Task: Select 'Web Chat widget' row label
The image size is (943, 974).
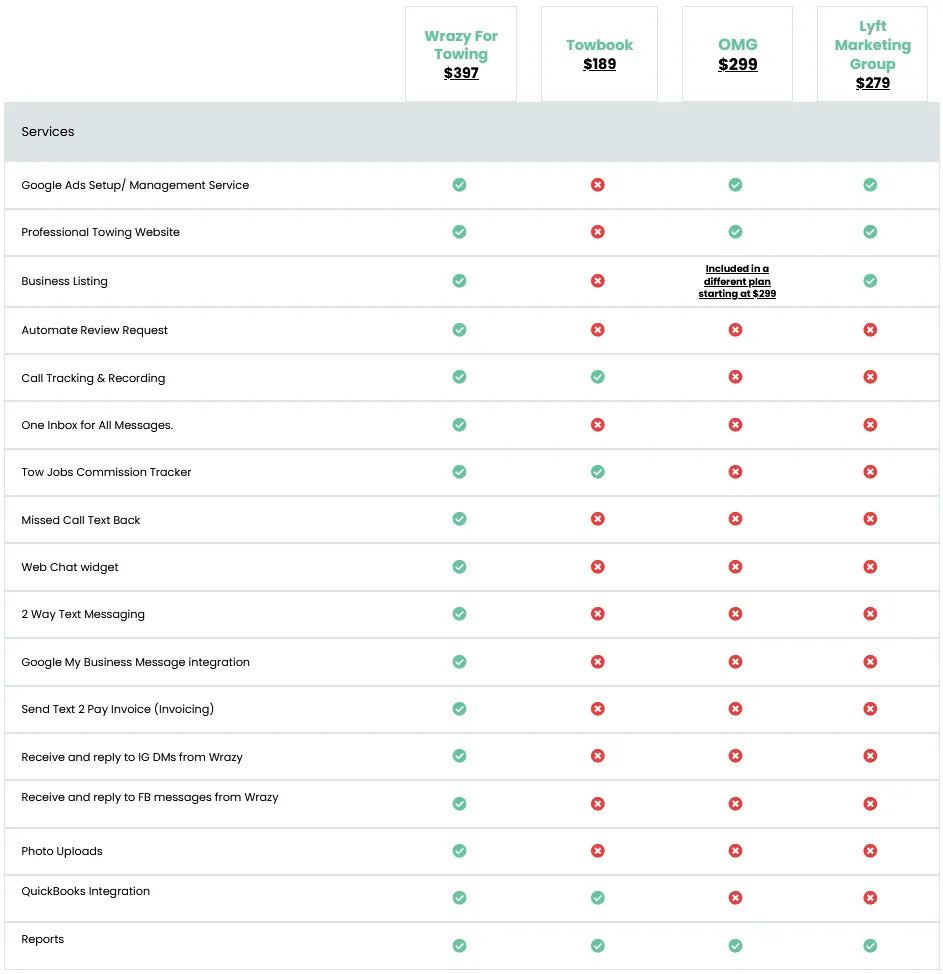Action: pyautogui.click(x=70, y=567)
